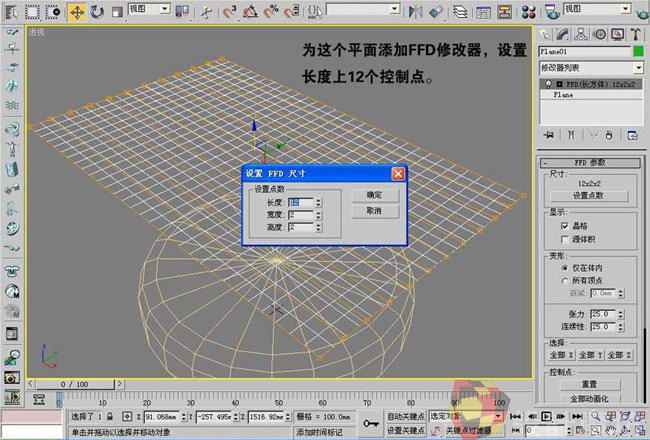The image size is (650, 440).
Task: Click the Zoom magnifier viewport control
Action: pyautogui.click(x=595, y=416)
